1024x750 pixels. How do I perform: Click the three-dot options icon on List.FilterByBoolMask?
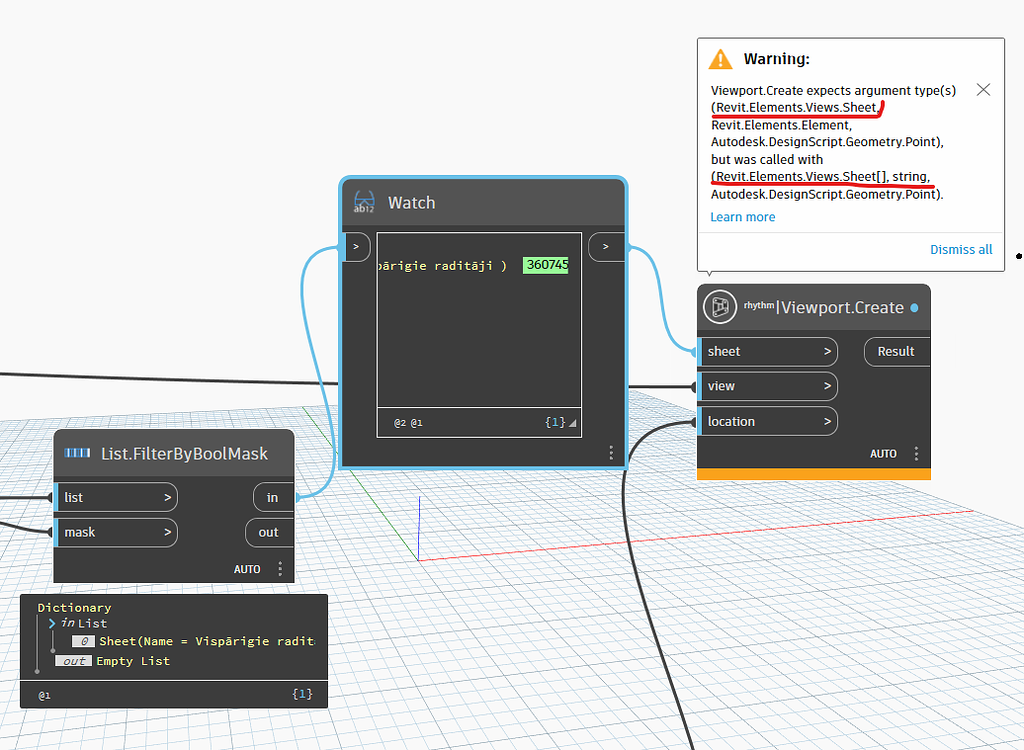(x=280, y=568)
